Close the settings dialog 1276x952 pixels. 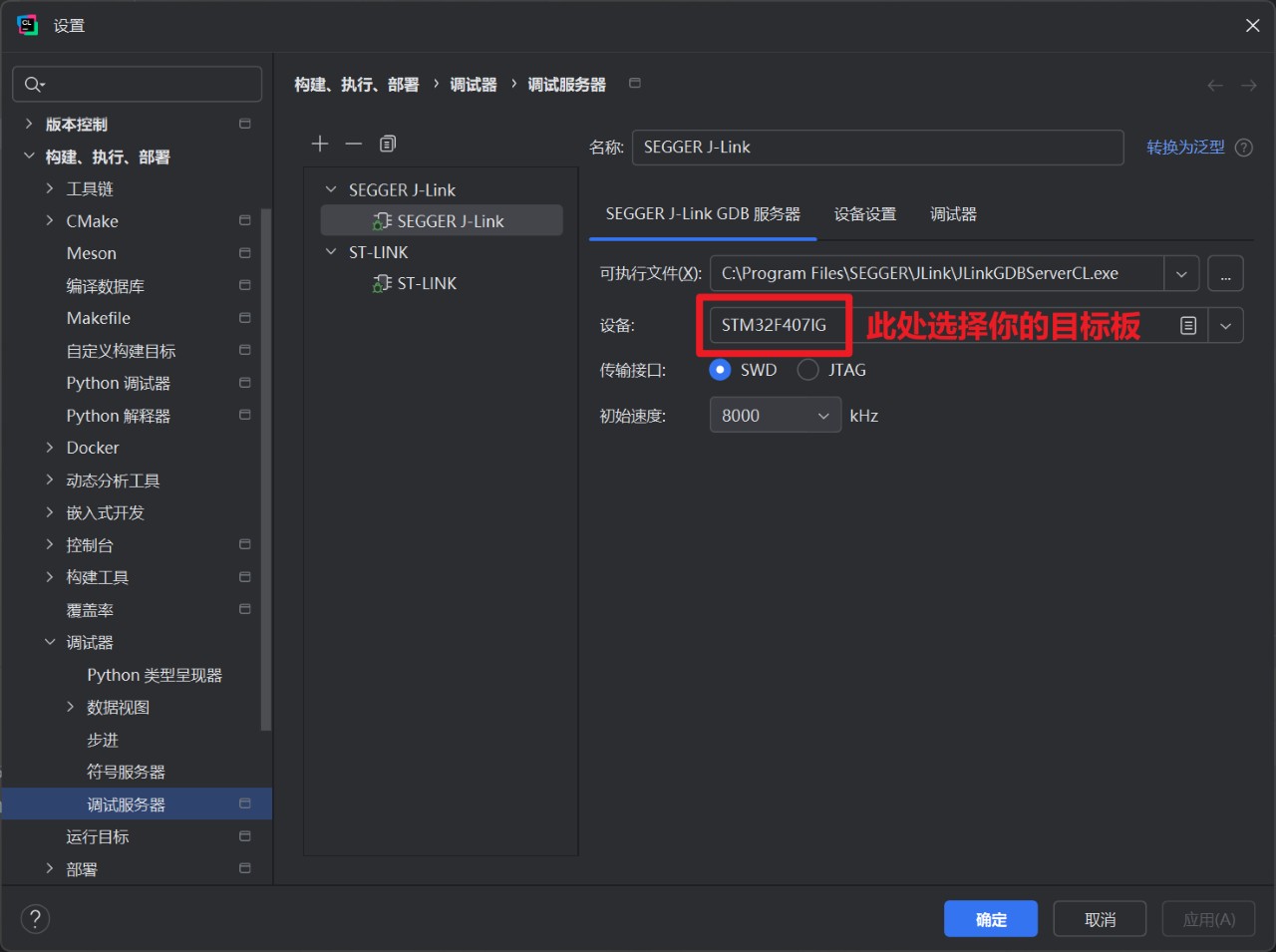(x=1253, y=26)
